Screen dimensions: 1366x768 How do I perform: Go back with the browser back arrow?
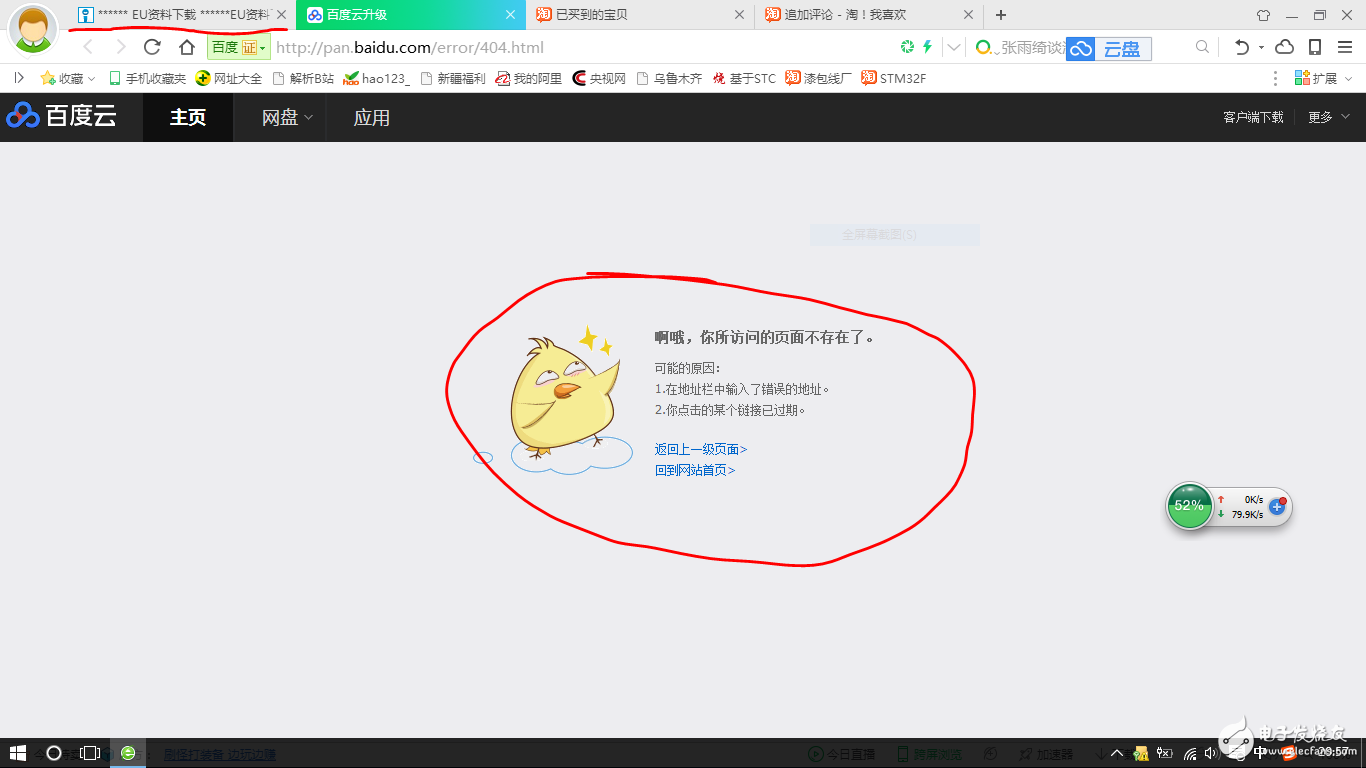click(88, 47)
